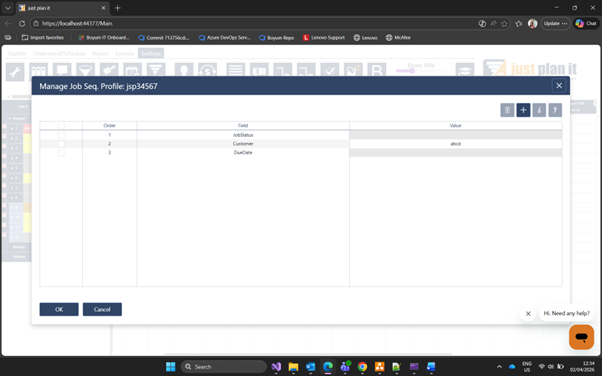Switch to the Report tab

(100, 53)
